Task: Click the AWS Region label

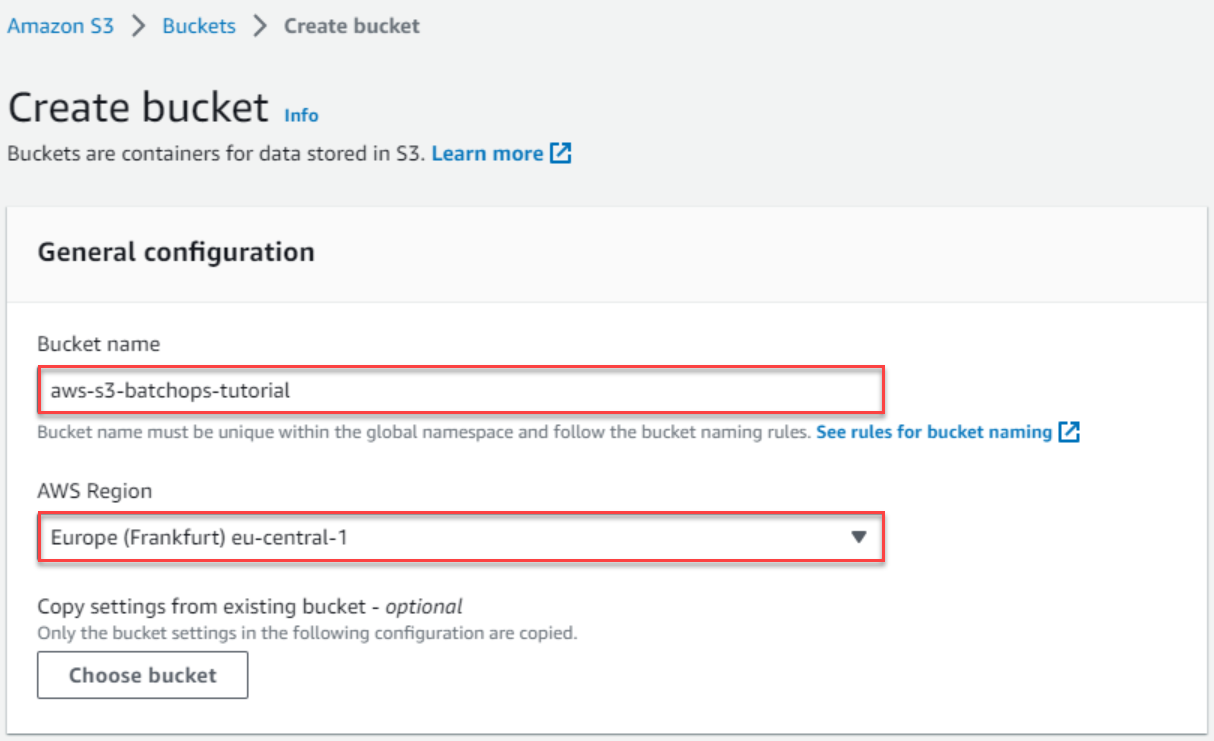Action: tap(95, 491)
